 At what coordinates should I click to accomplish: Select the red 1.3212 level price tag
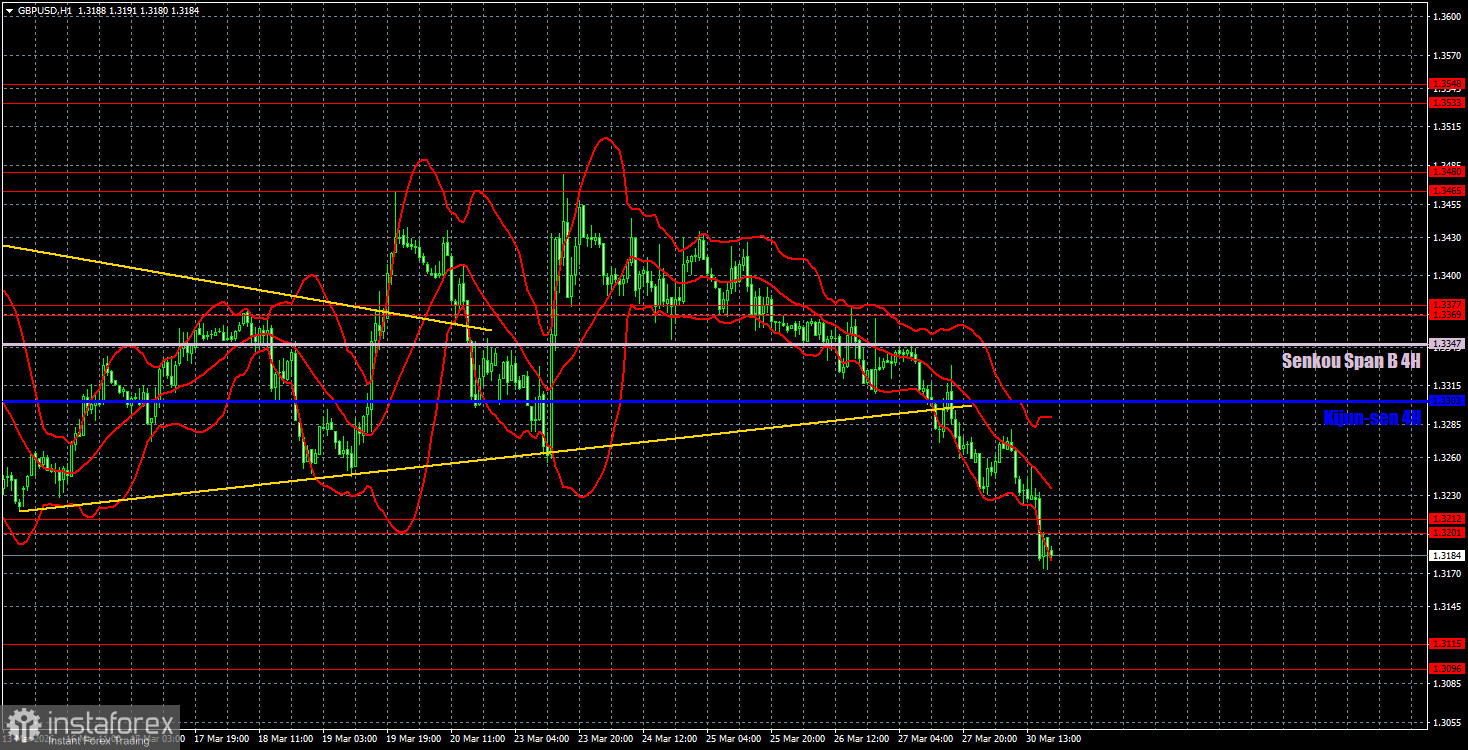[1447, 518]
